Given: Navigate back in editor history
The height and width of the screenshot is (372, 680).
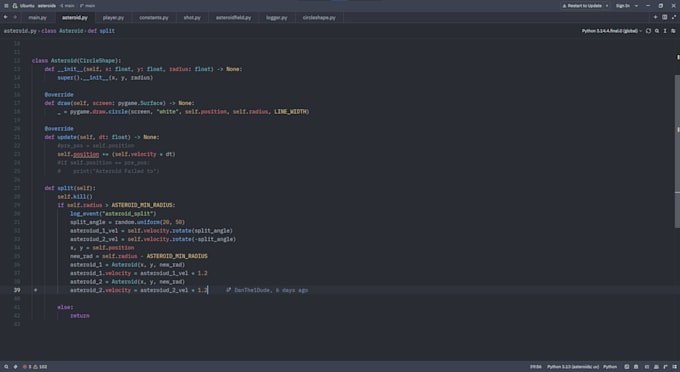Looking at the screenshot, I should (6, 17).
